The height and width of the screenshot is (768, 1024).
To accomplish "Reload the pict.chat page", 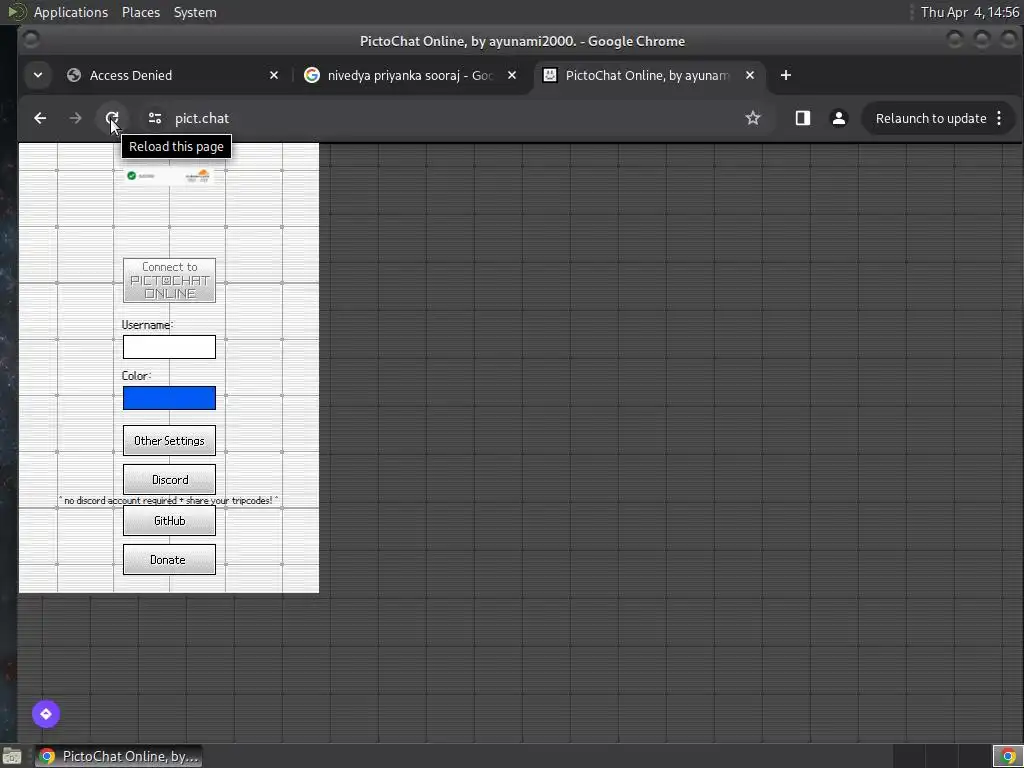I will click(112, 118).
